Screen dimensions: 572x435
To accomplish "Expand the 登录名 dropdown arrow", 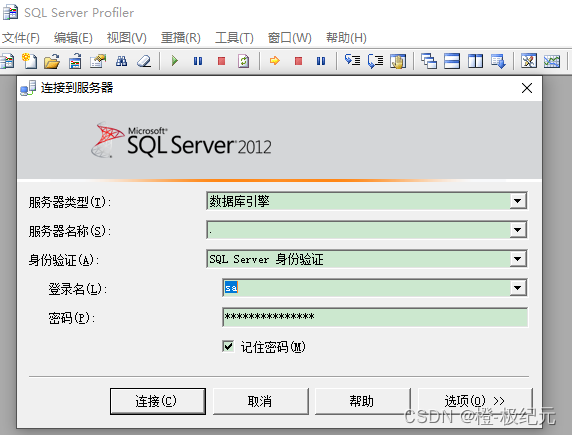I will (x=518, y=288).
